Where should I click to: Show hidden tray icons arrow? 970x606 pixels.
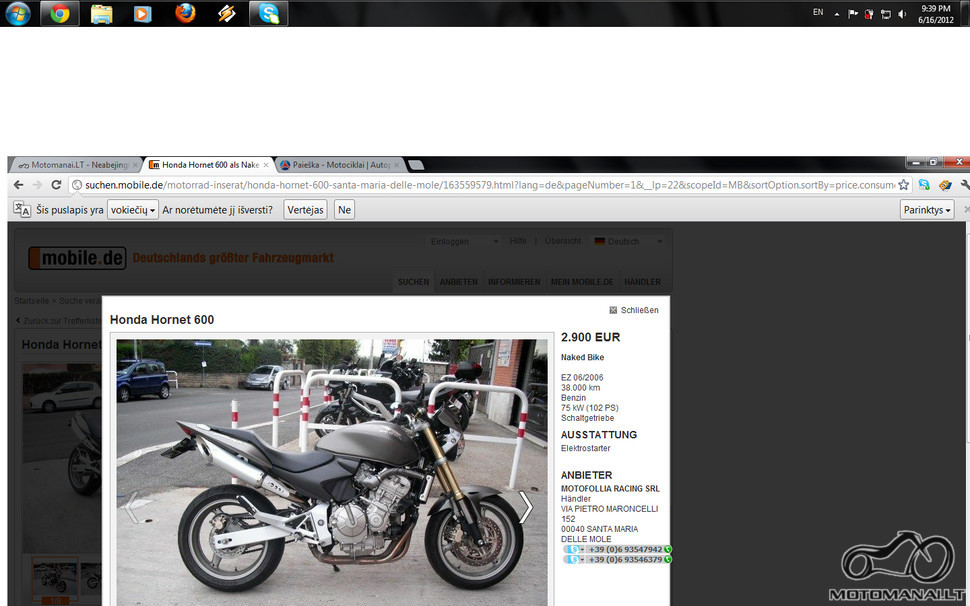pyautogui.click(x=836, y=14)
